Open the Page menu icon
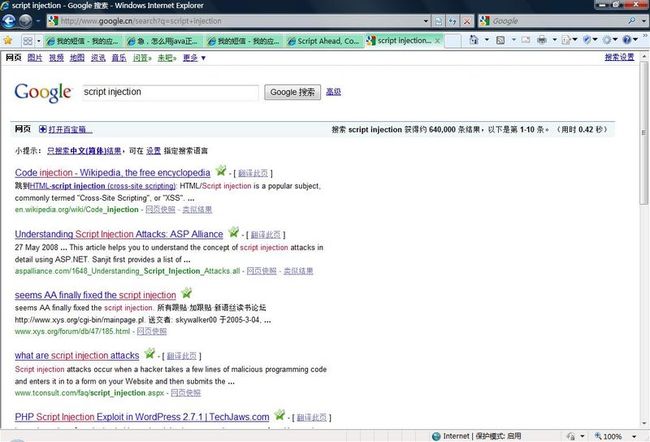 click(566, 40)
